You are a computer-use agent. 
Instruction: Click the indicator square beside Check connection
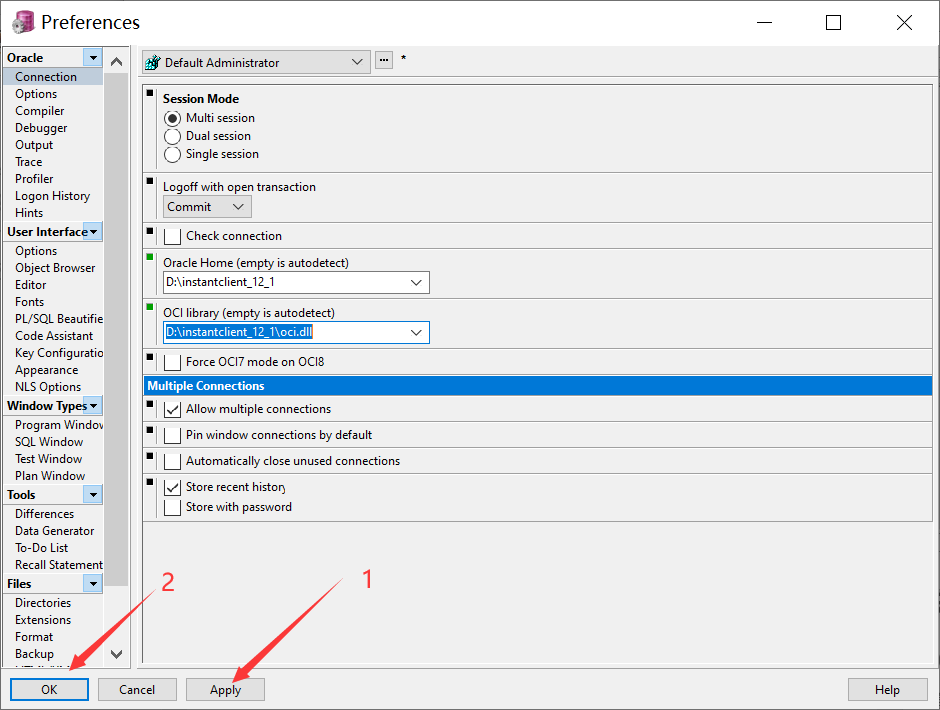click(150, 231)
